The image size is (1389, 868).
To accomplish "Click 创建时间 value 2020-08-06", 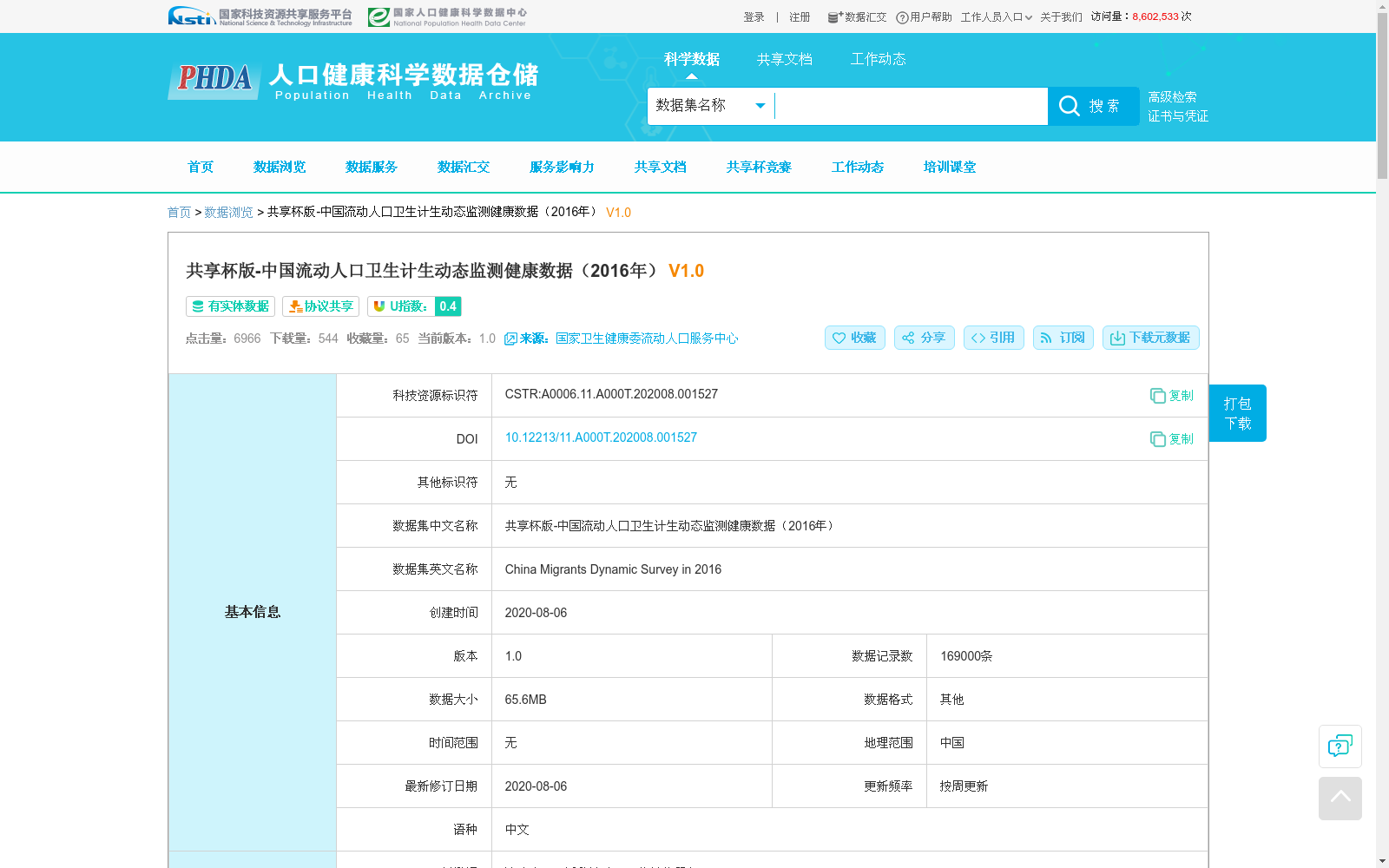I will click(x=536, y=613).
